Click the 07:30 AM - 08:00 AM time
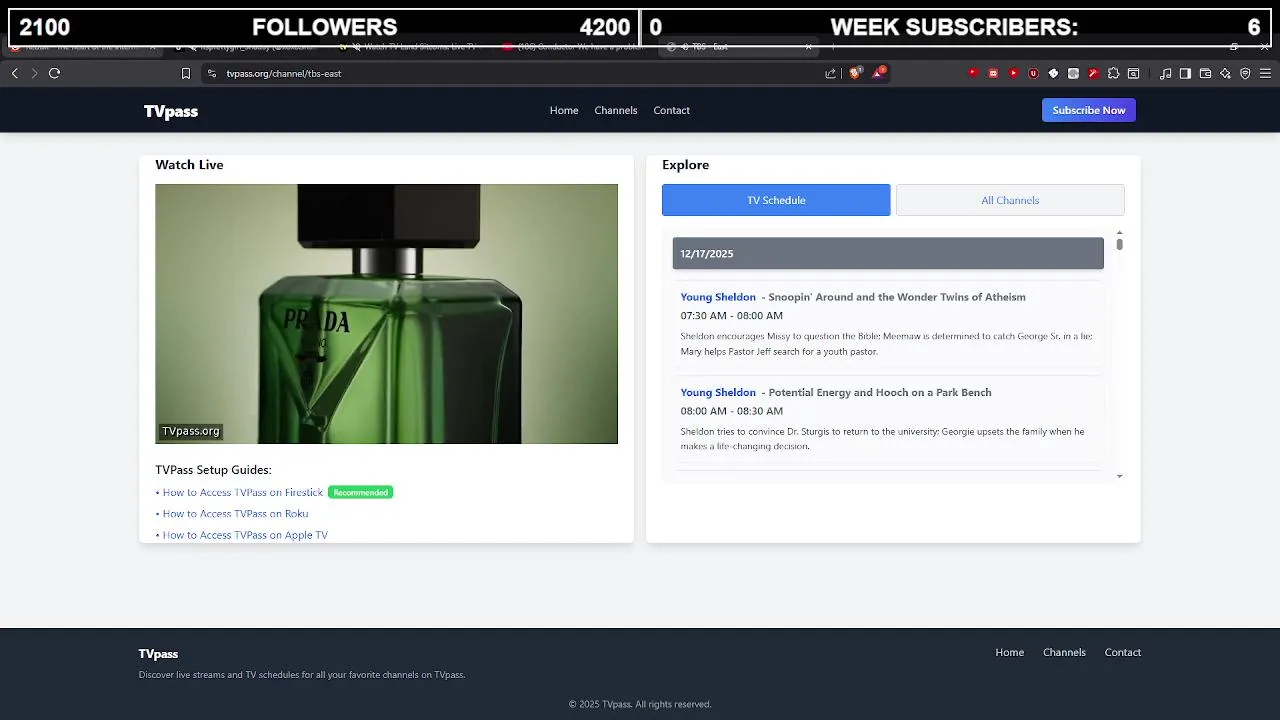This screenshot has width=1280, height=720. point(732,315)
